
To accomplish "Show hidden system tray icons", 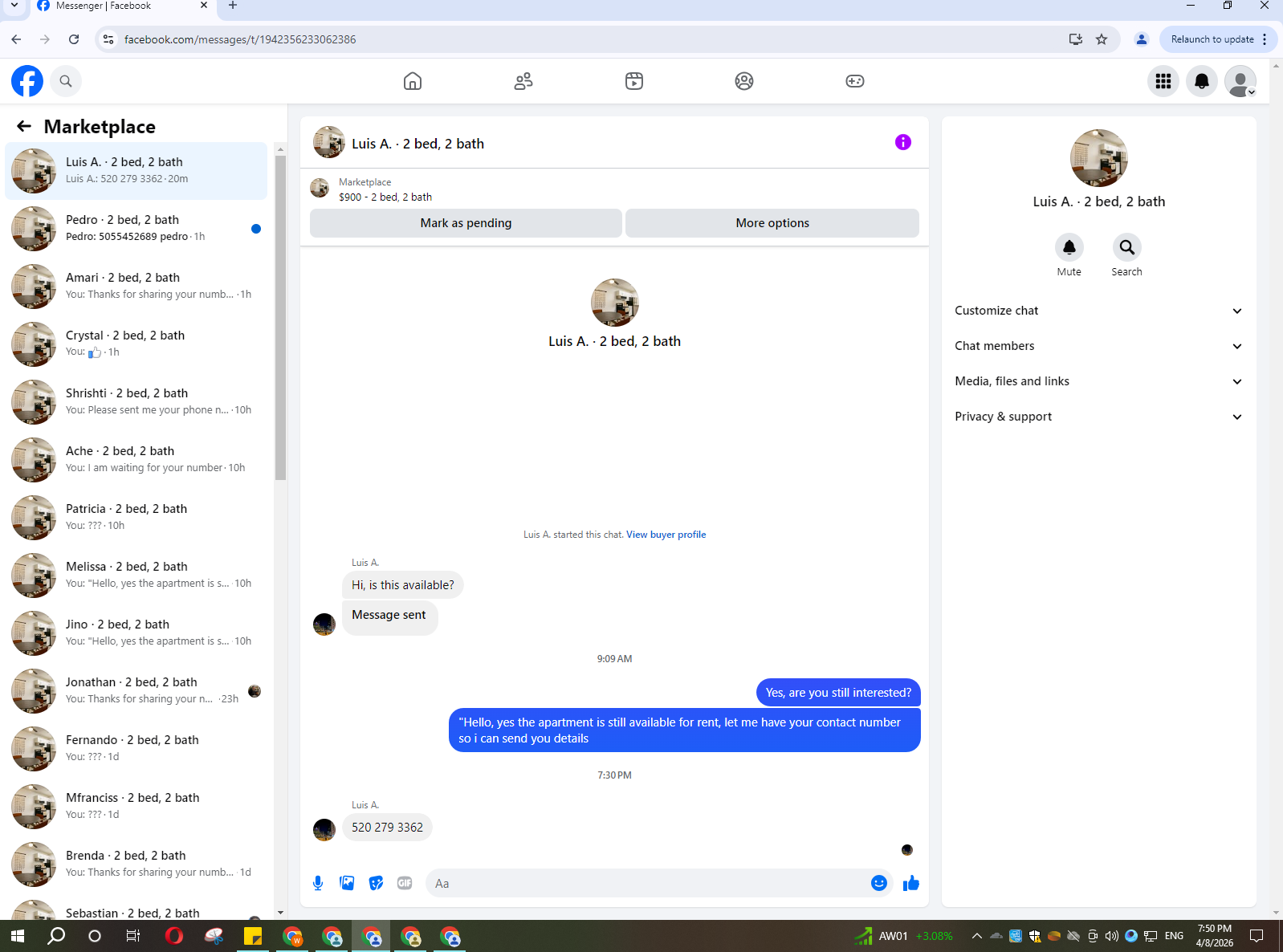I will pos(976,936).
